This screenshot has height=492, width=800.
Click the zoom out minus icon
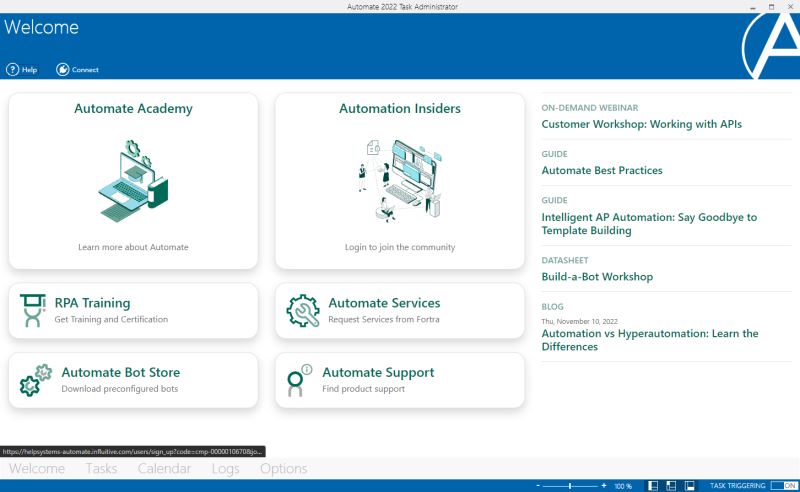click(538, 485)
